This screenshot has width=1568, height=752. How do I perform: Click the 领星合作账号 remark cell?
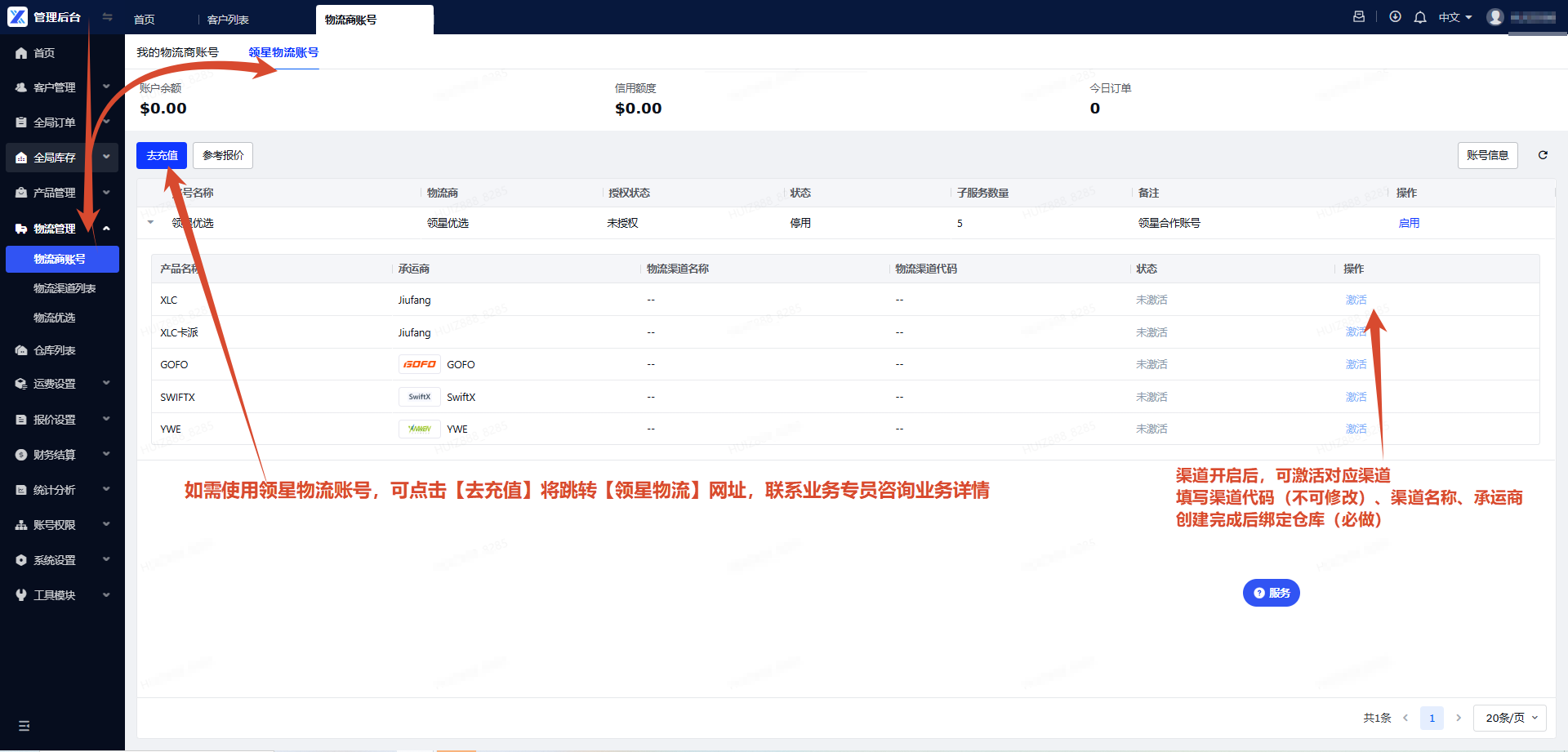click(1169, 223)
